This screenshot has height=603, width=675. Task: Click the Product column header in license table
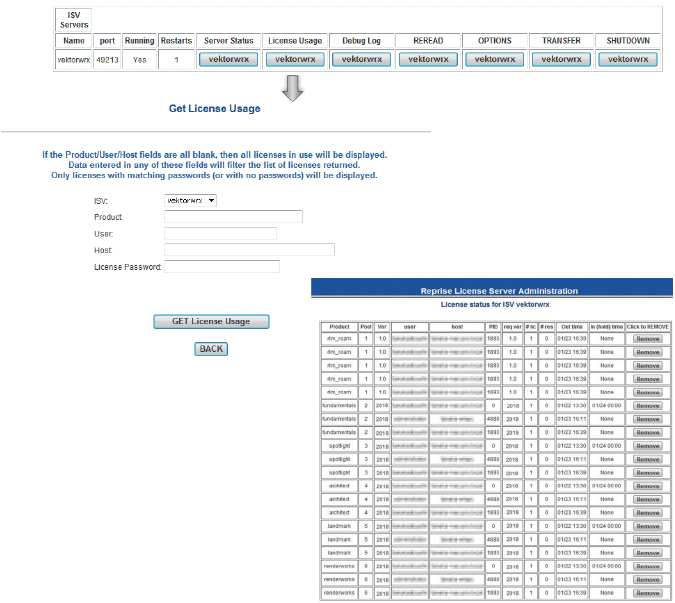click(x=339, y=327)
